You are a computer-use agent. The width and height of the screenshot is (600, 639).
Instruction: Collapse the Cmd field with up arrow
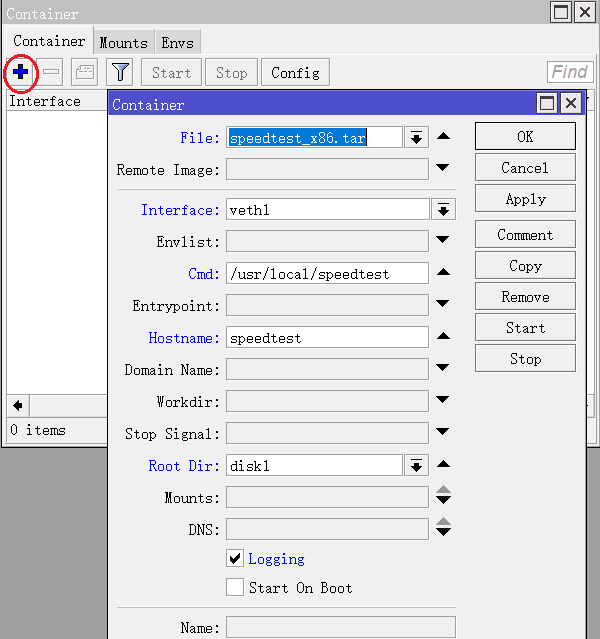click(443, 273)
